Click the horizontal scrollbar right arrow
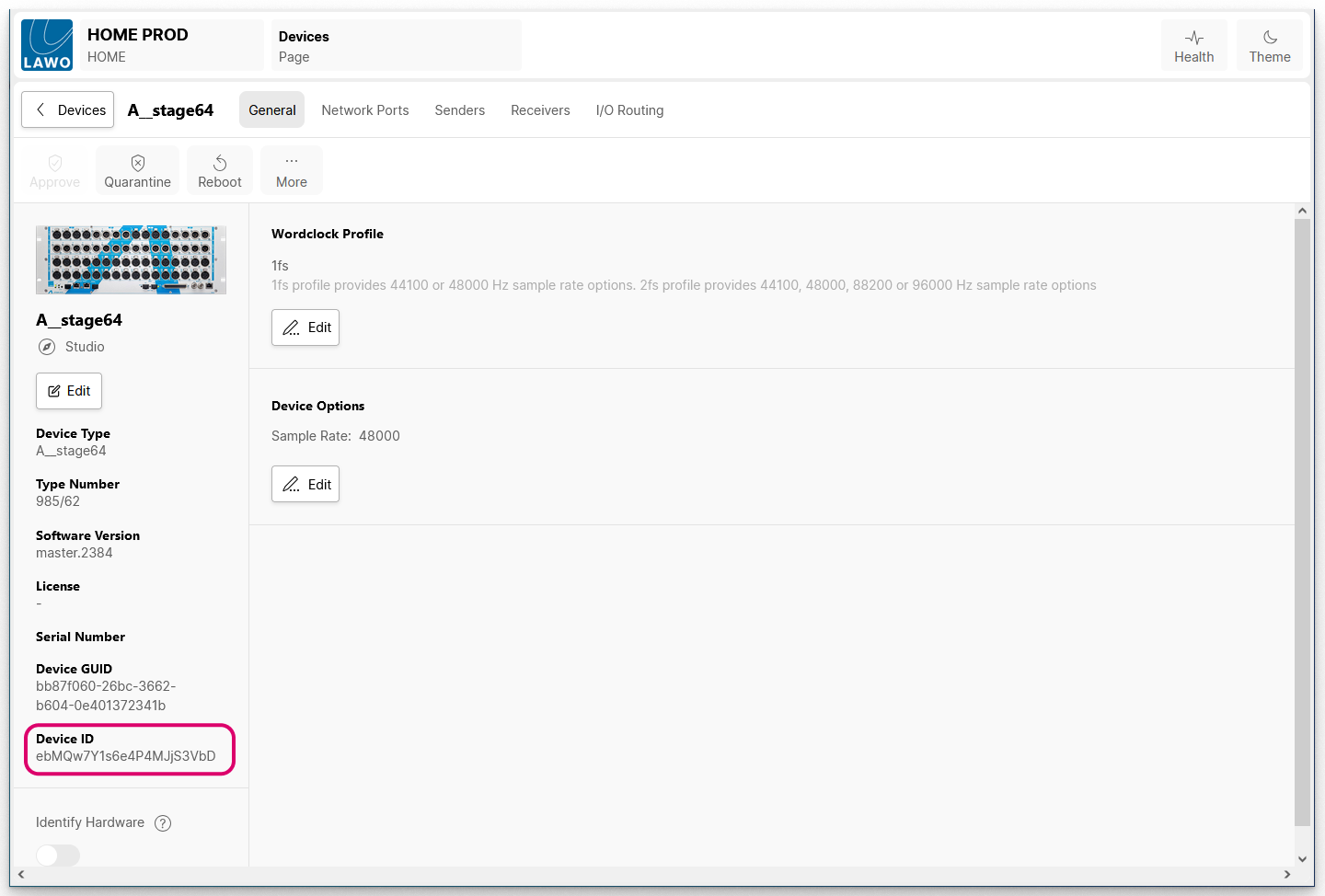The height and width of the screenshot is (896, 1325). pos(1287,875)
